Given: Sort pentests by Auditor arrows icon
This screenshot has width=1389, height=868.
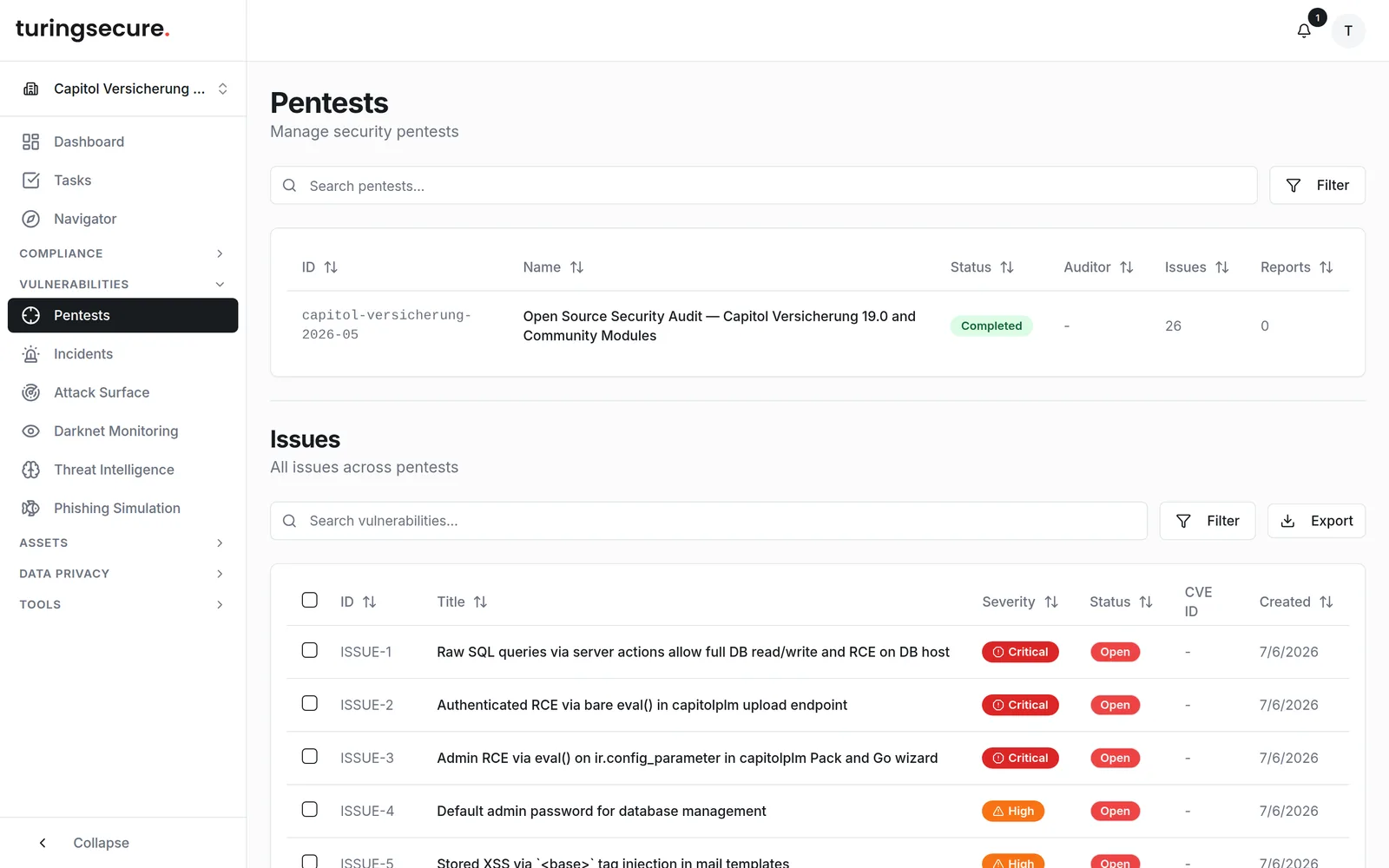Looking at the screenshot, I should click(x=1127, y=267).
